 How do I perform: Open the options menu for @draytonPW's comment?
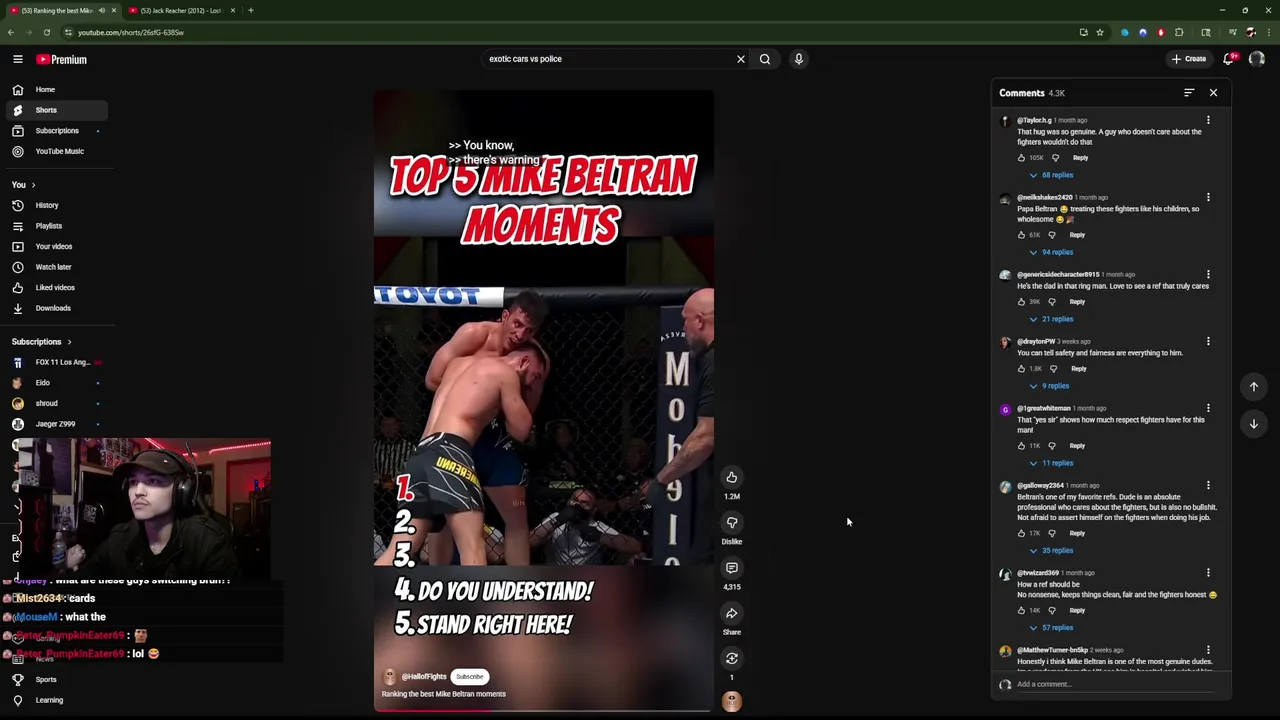(1208, 341)
